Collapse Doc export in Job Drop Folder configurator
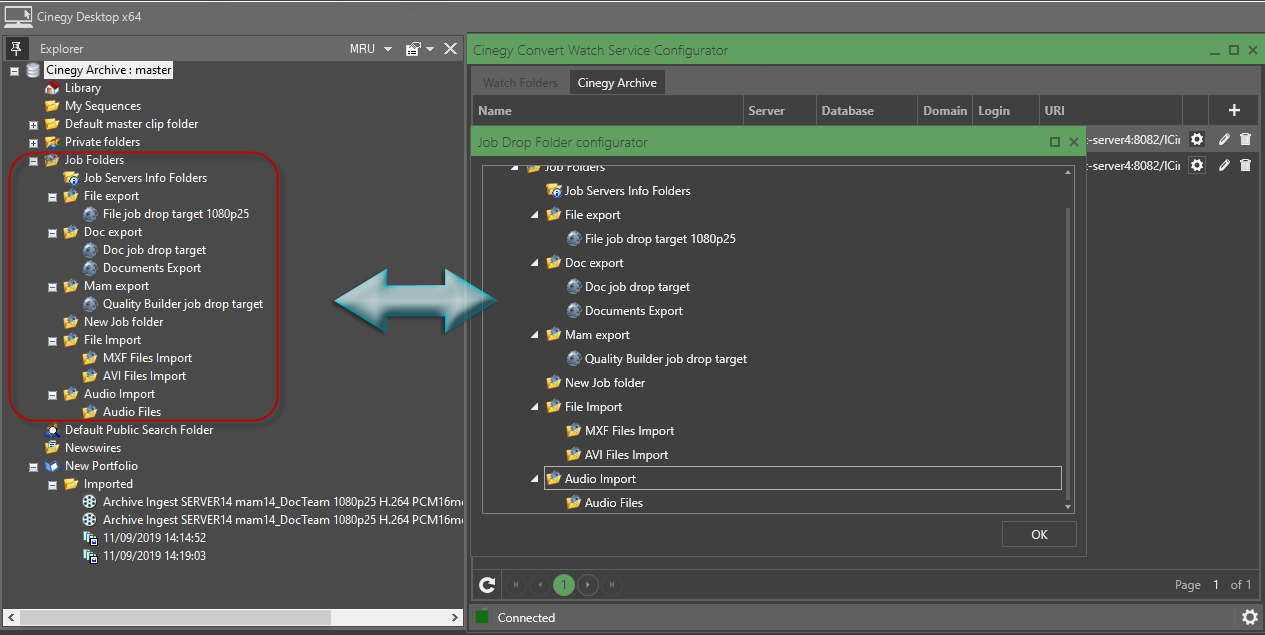The image size is (1265, 635). pos(535,263)
